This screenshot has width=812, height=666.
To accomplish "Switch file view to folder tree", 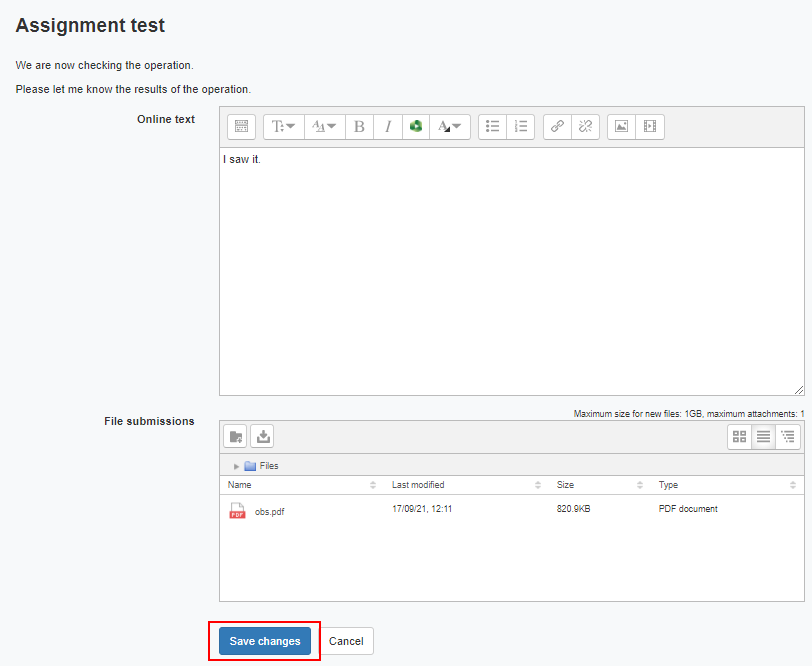I will click(788, 436).
